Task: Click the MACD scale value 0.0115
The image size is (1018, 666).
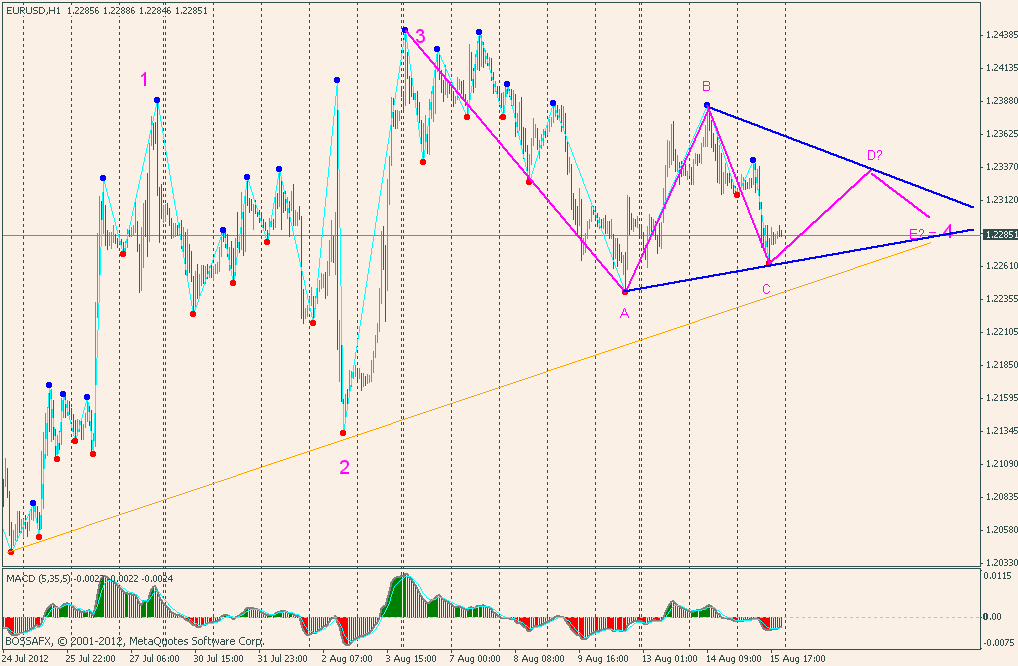Action: [x=997, y=575]
